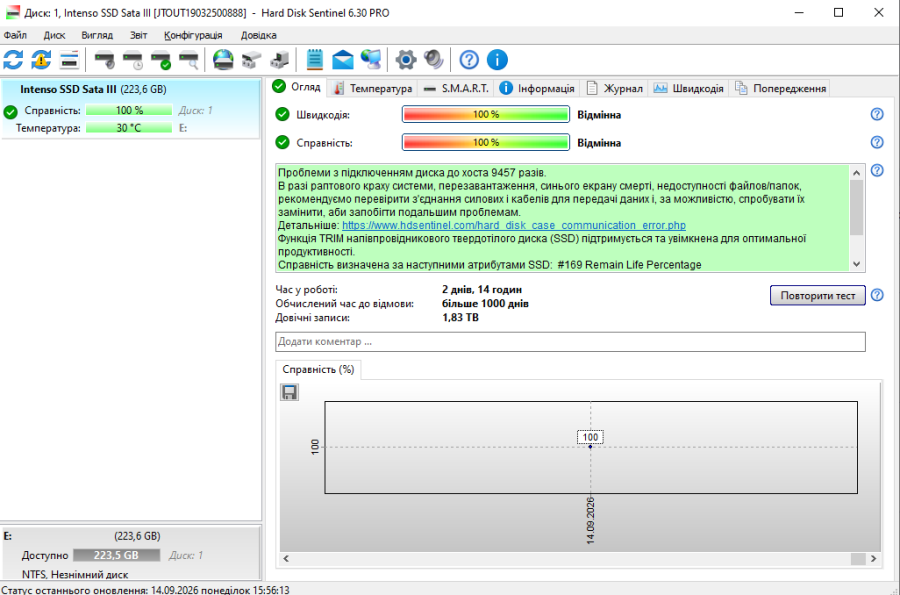Click the disk icon with green checkmark
This screenshot has width=900, height=595.
(161, 60)
